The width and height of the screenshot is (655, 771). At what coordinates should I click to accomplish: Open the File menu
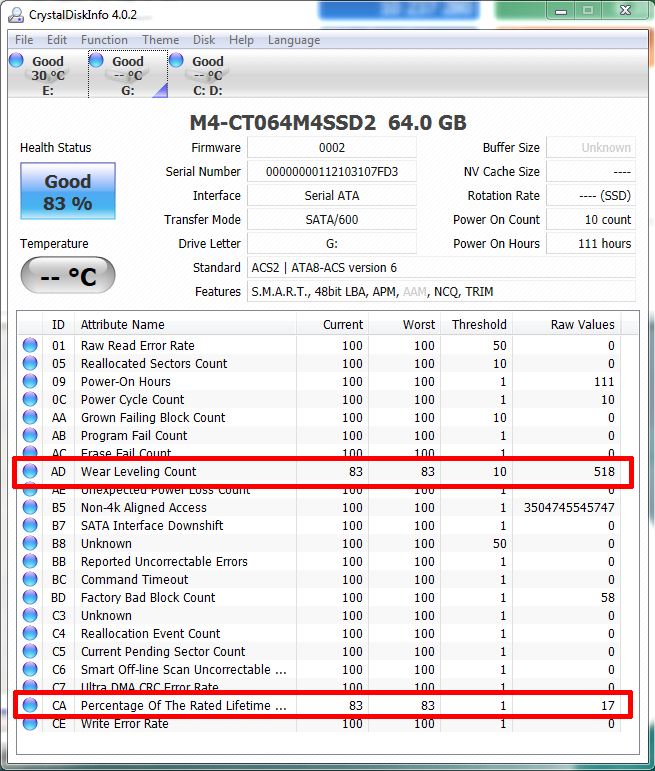click(x=24, y=40)
